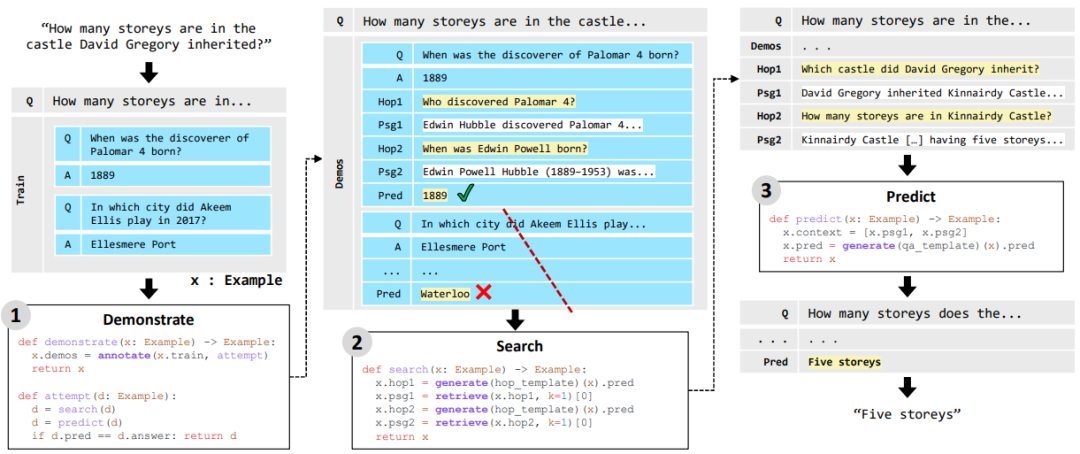Click the down arrow below the quoted castle question

[148, 71]
